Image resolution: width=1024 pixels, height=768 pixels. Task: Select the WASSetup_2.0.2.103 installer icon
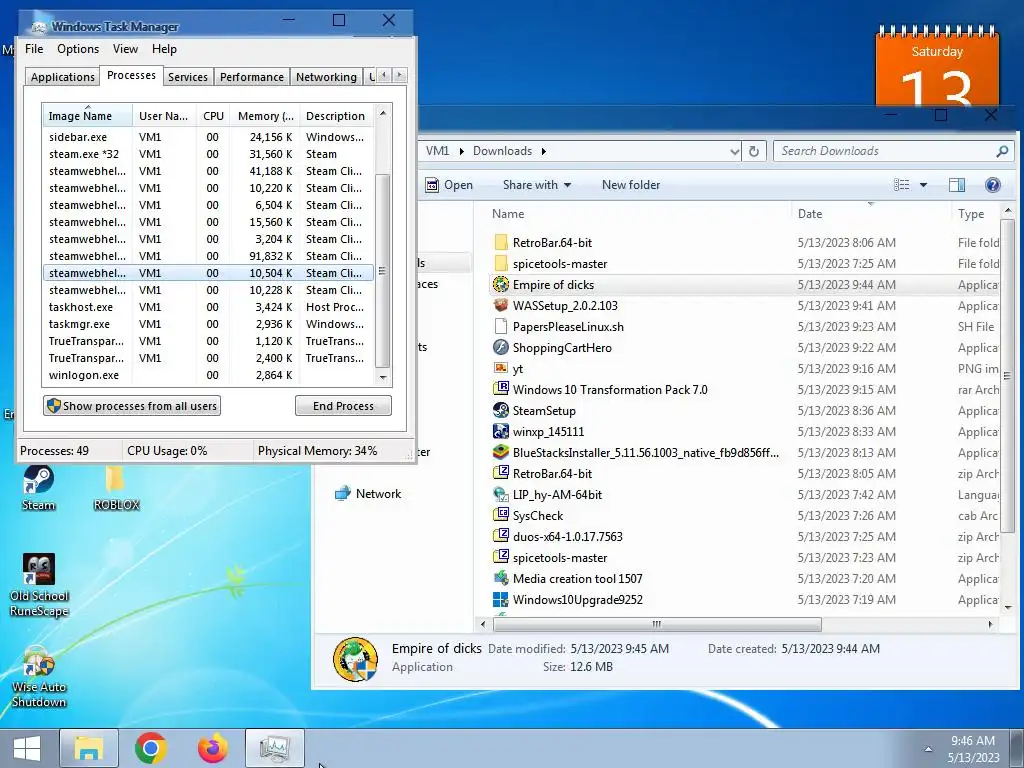click(x=501, y=306)
